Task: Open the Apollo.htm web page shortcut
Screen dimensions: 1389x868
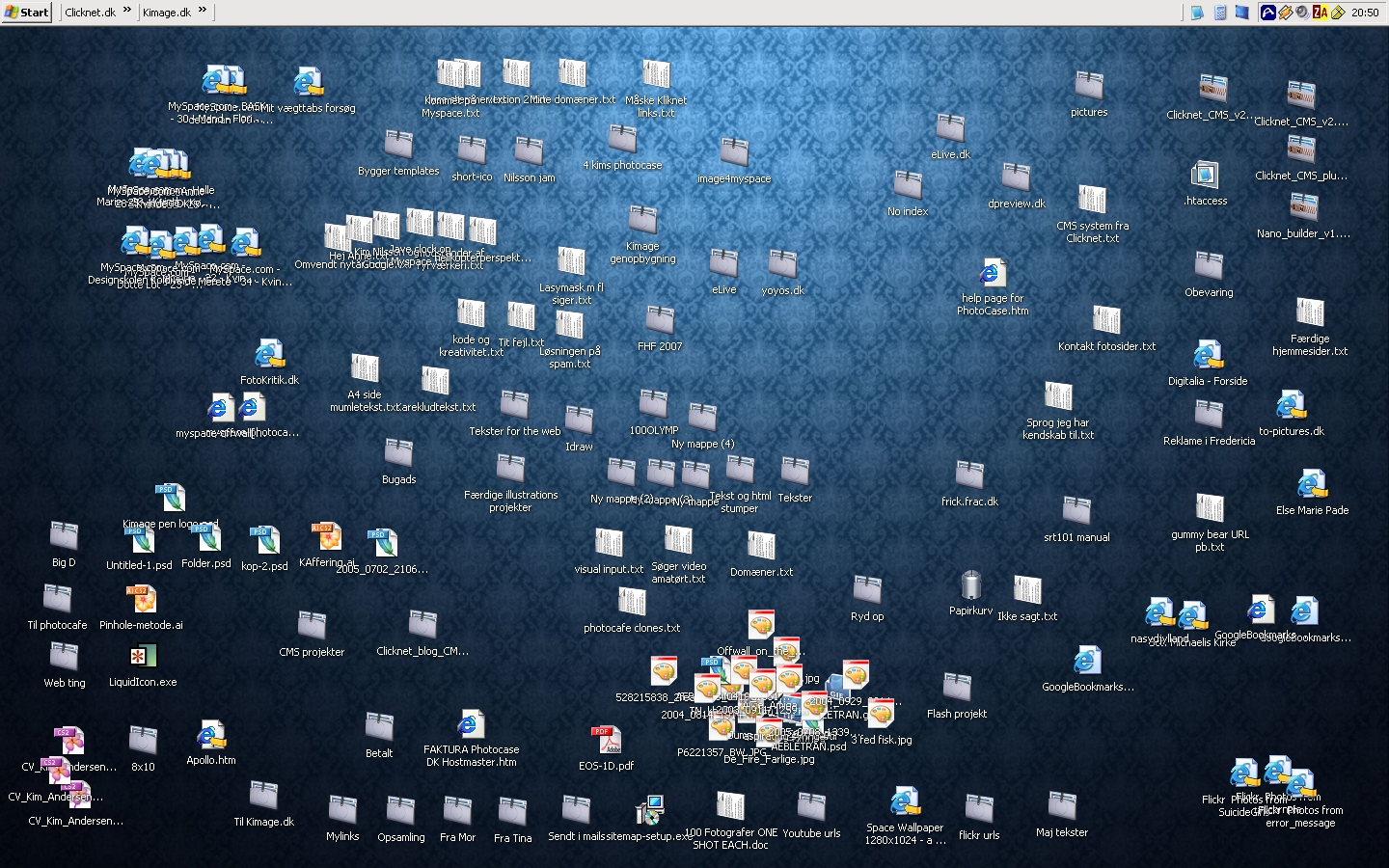Action: tap(210, 737)
